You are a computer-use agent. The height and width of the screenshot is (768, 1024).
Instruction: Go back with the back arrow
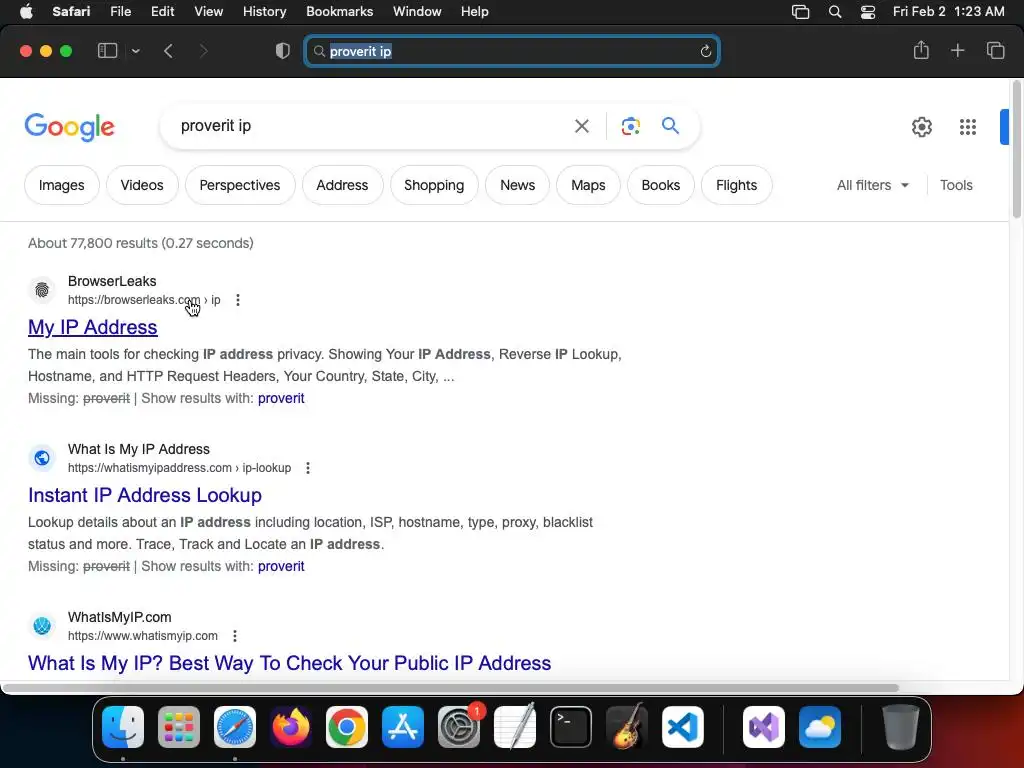click(x=168, y=51)
